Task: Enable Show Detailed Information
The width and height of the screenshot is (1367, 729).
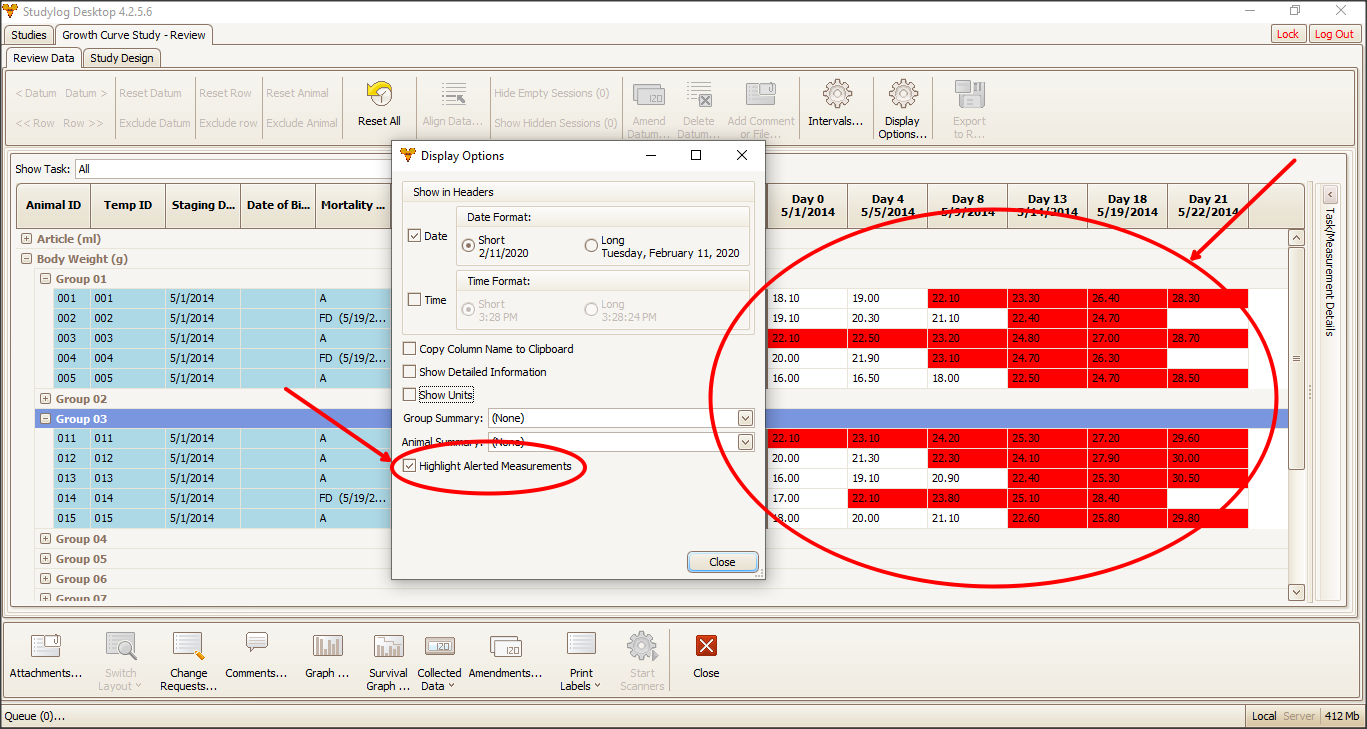Action: tap(409, 372)
